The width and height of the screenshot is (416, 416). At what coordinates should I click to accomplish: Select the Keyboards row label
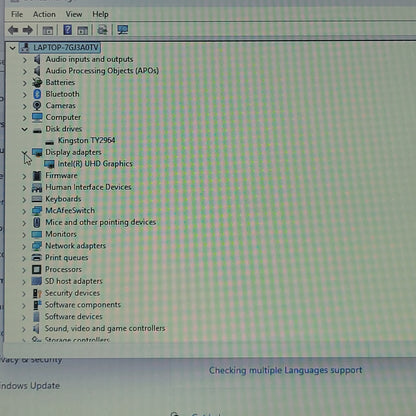(63, 199)
